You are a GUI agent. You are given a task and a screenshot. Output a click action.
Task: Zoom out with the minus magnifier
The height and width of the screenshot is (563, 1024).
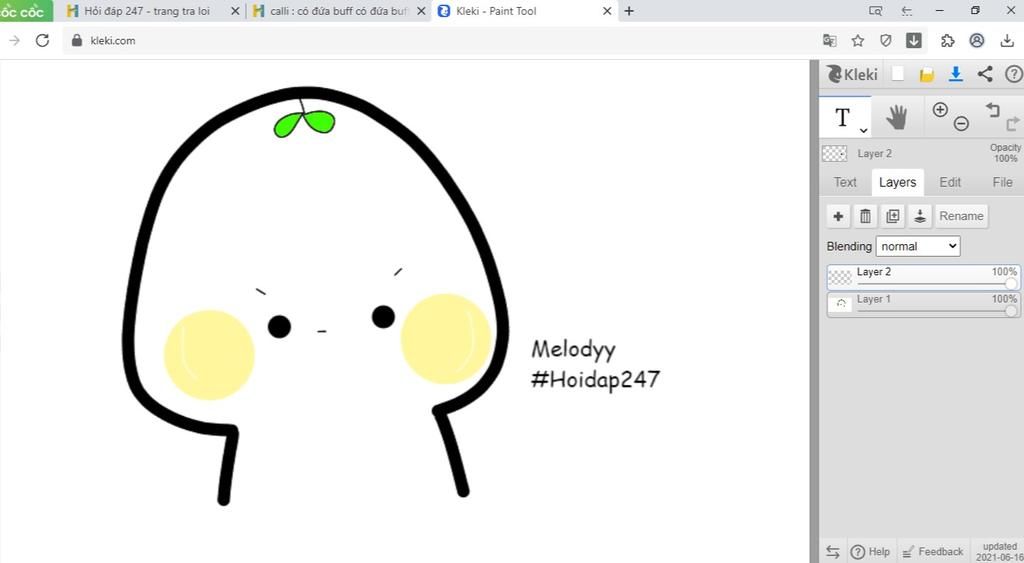tap(961, 123)
